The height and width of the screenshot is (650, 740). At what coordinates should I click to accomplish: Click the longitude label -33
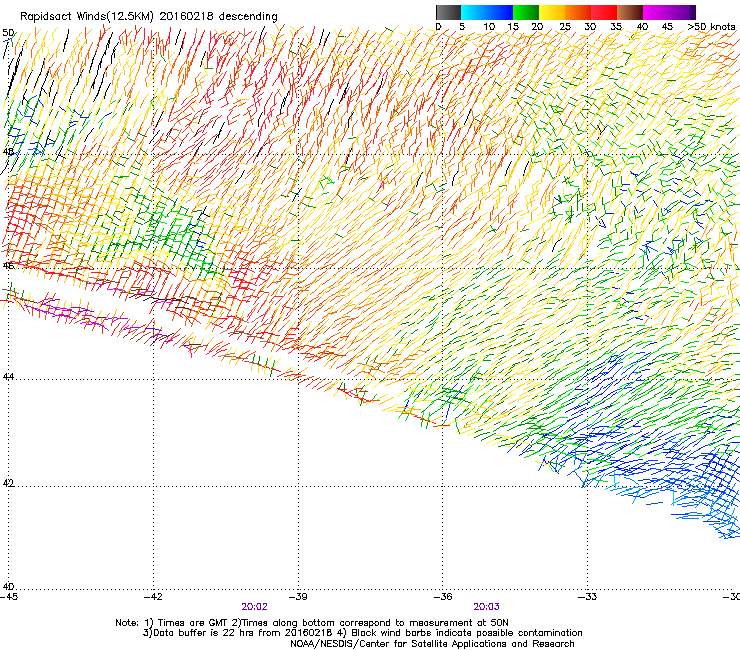pyautogui.click(x=588, y=597)
